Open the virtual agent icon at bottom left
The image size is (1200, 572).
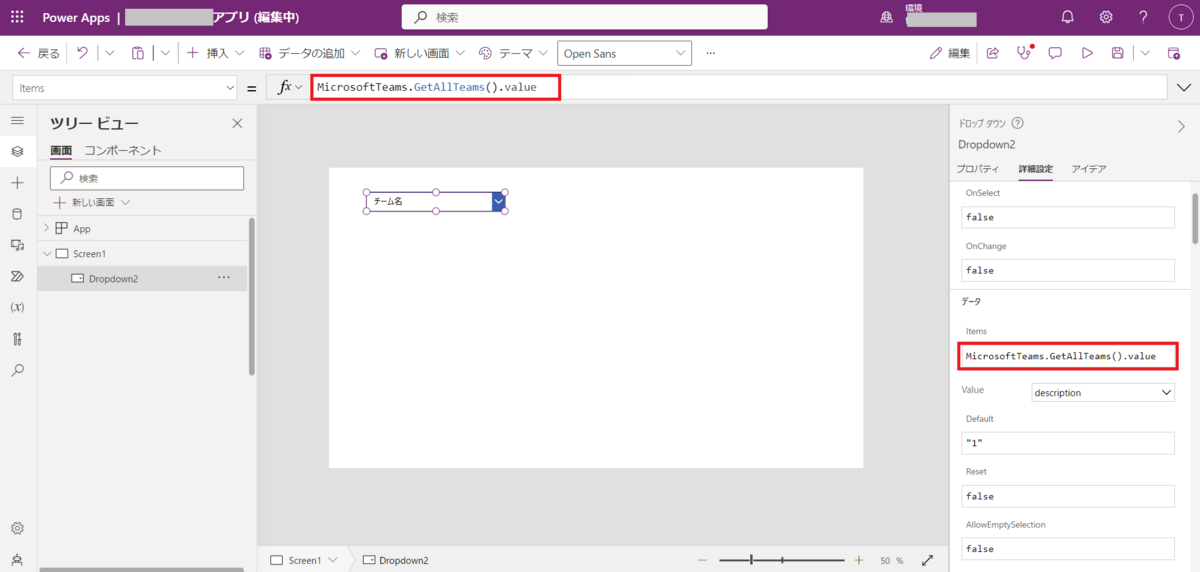tap(17, 559)
